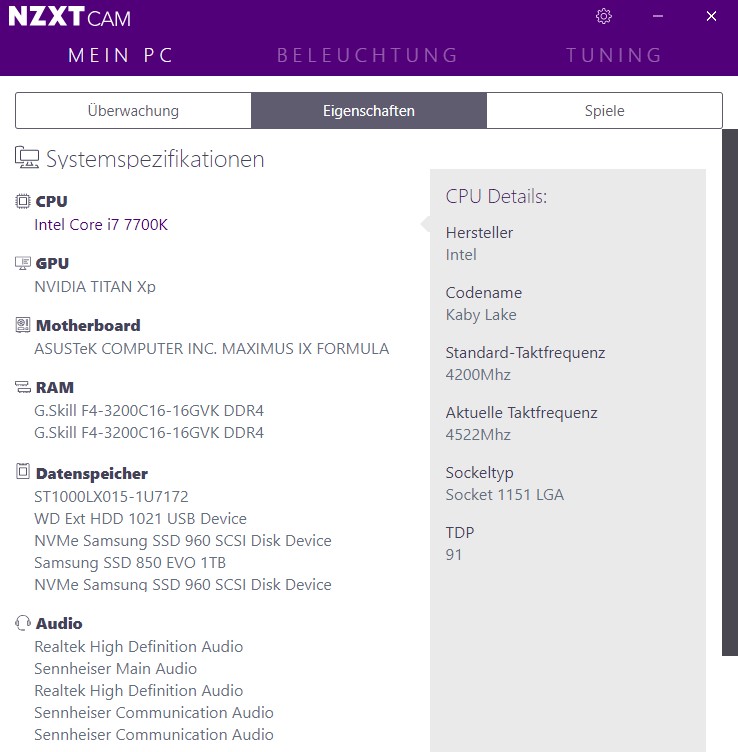
Task: Click the Datenspeicher section heading
Action: point(92,473)
